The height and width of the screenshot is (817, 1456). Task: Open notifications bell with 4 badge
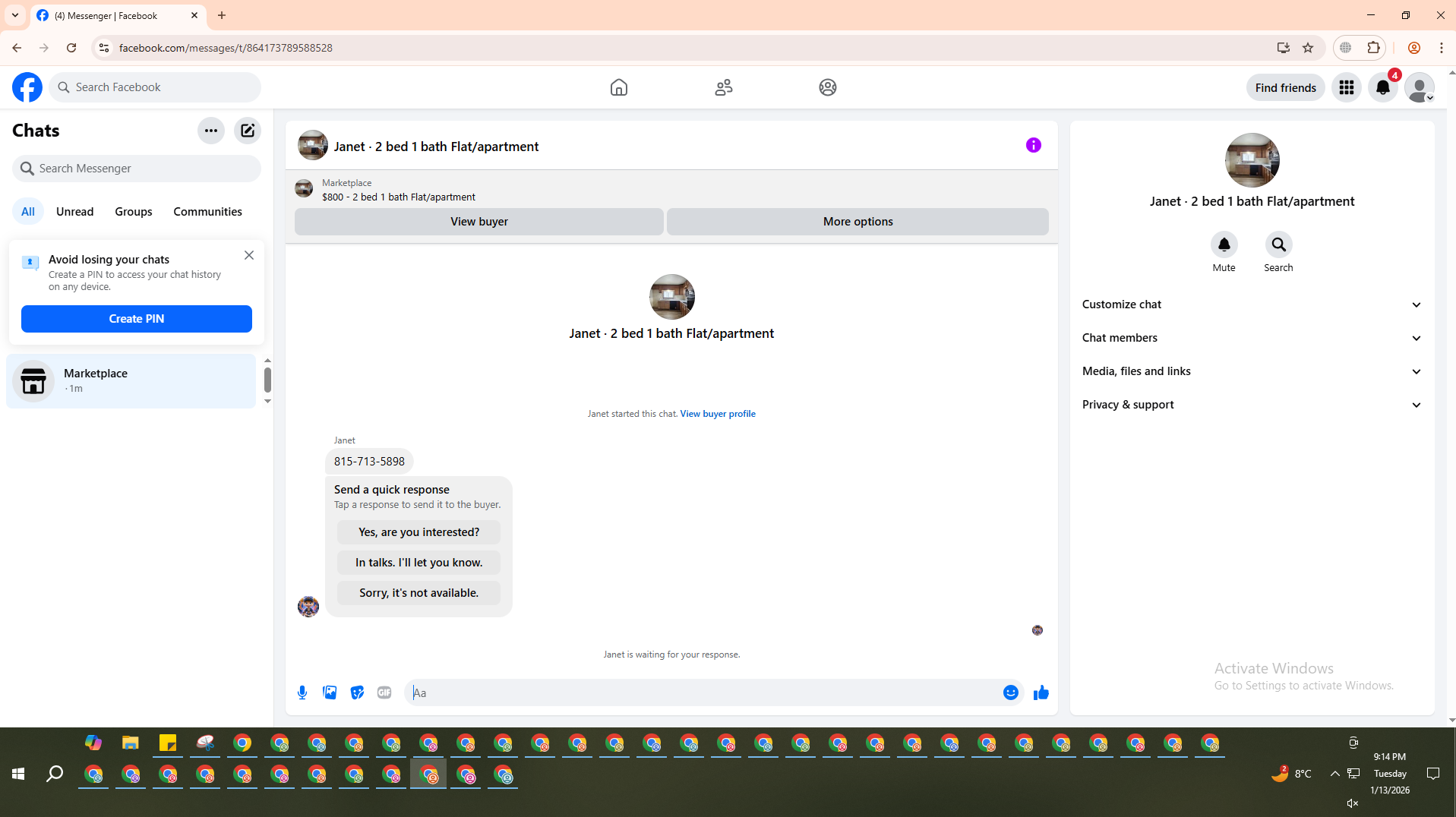(1383, 87)
